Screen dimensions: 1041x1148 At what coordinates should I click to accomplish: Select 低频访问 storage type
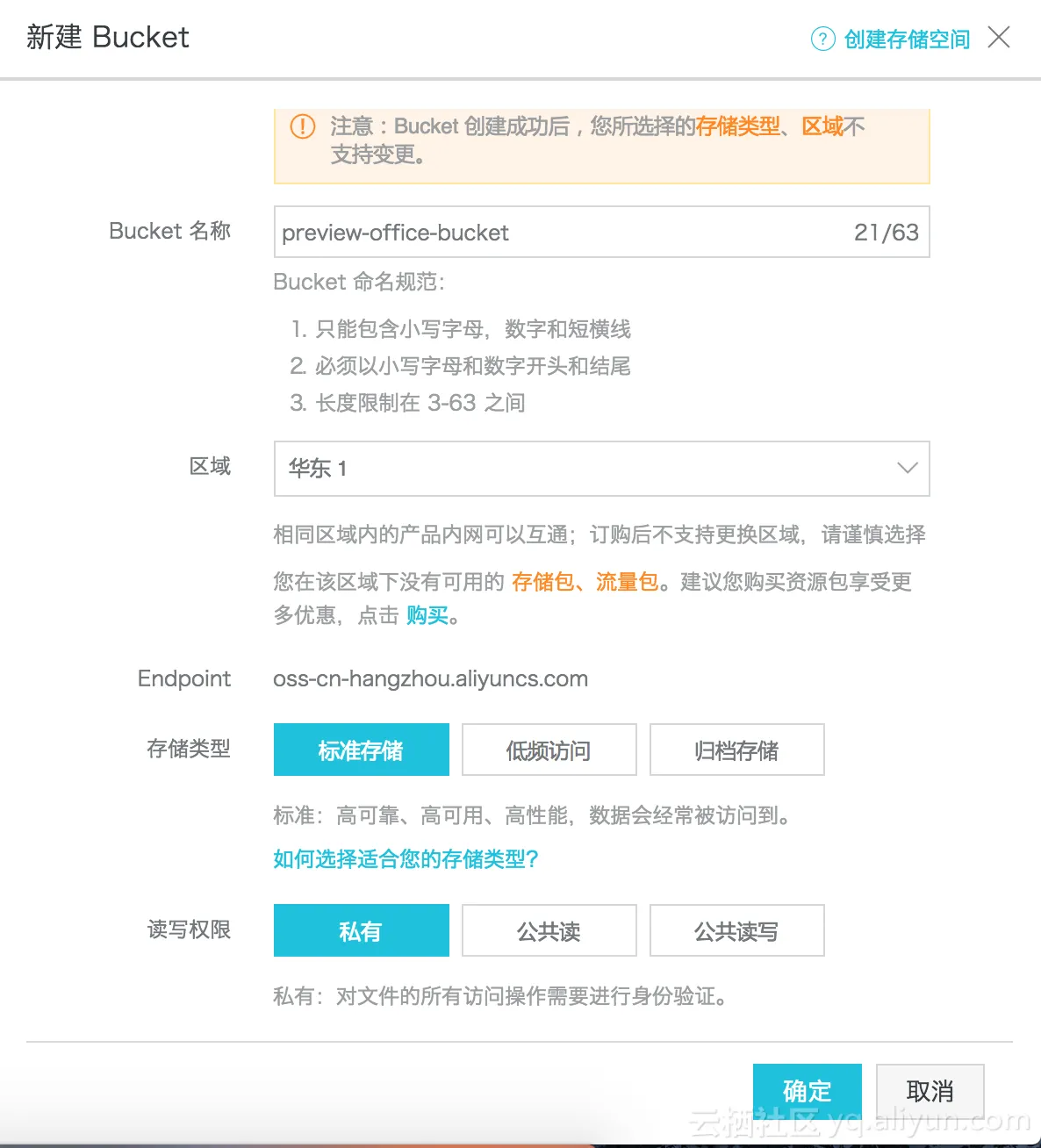(x=549, y=750)
